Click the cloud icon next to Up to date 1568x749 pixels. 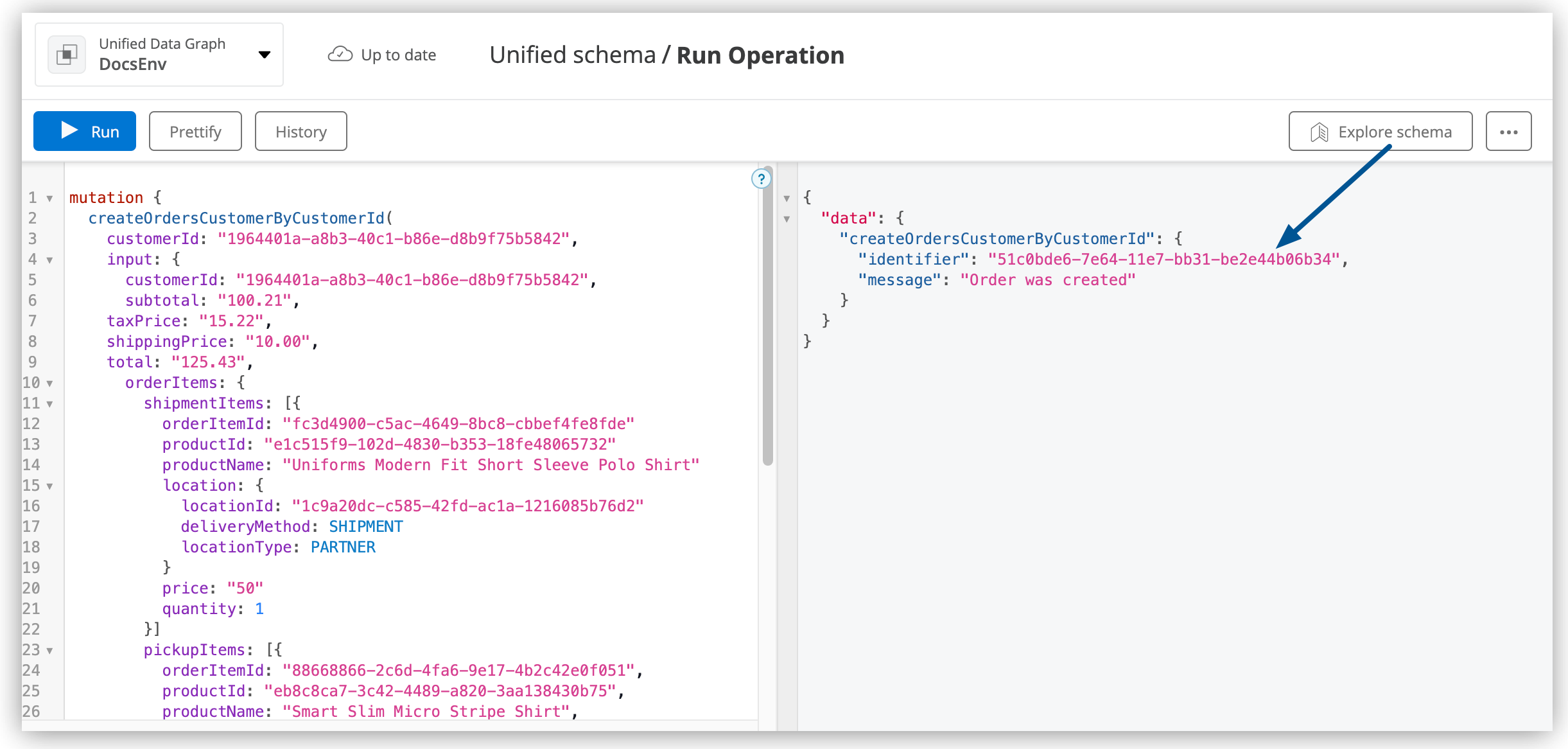(x=340, y=55)
